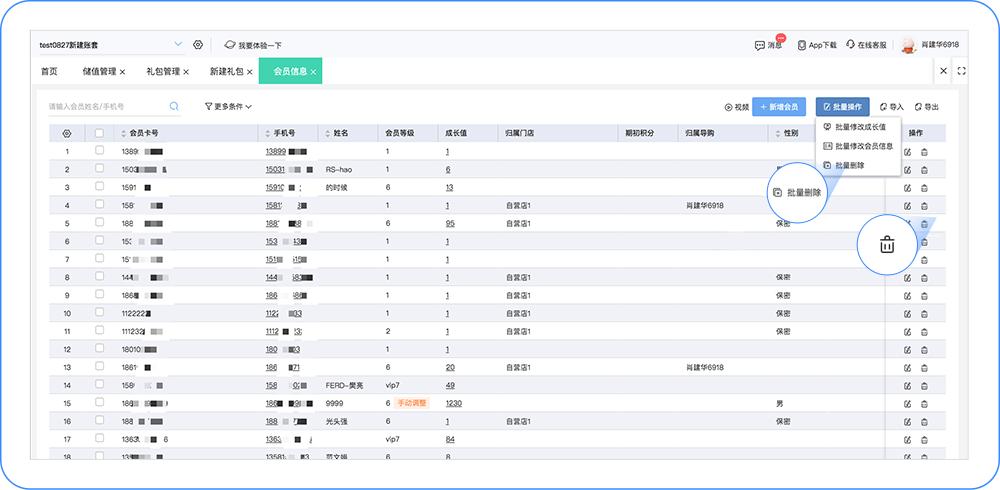Expand the 更多条件 filter options

[228, 107]
